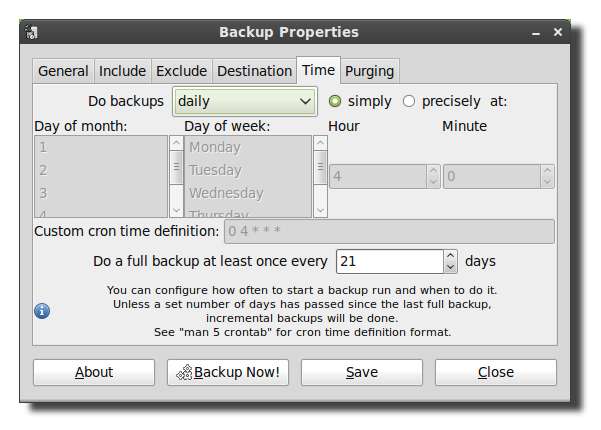Open the Destination tab
Viewport: 601px width, 430px height.
click(253, 71)
